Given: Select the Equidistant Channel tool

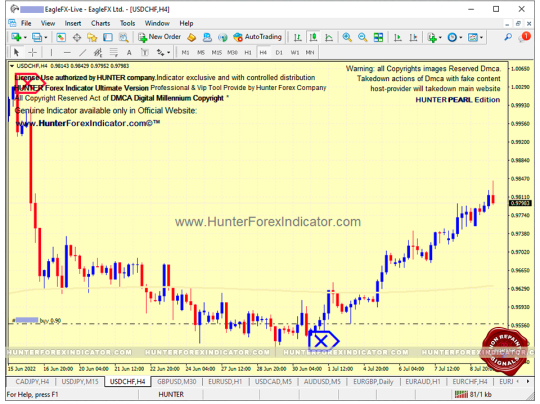Looking at the screenshot, I should [98, 52].
